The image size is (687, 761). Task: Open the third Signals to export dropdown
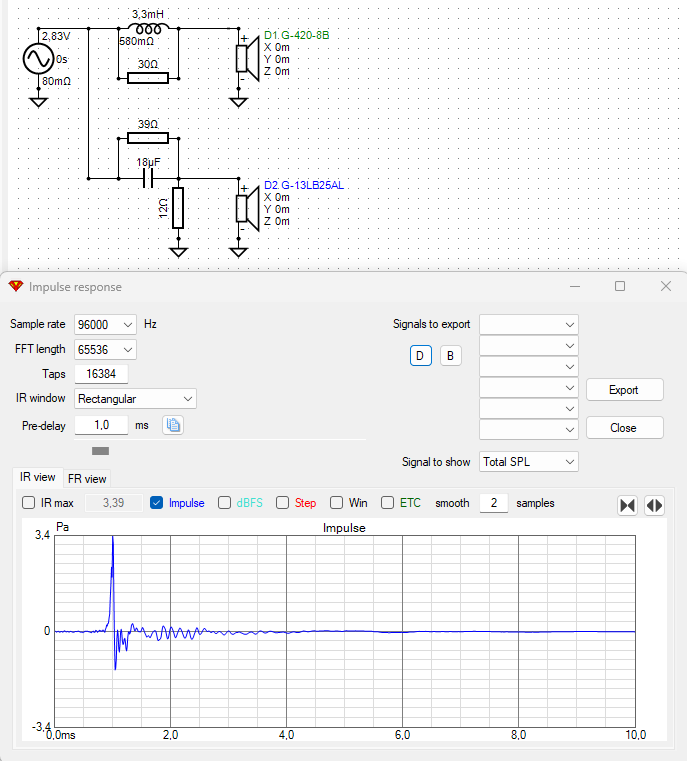point(528,366)
